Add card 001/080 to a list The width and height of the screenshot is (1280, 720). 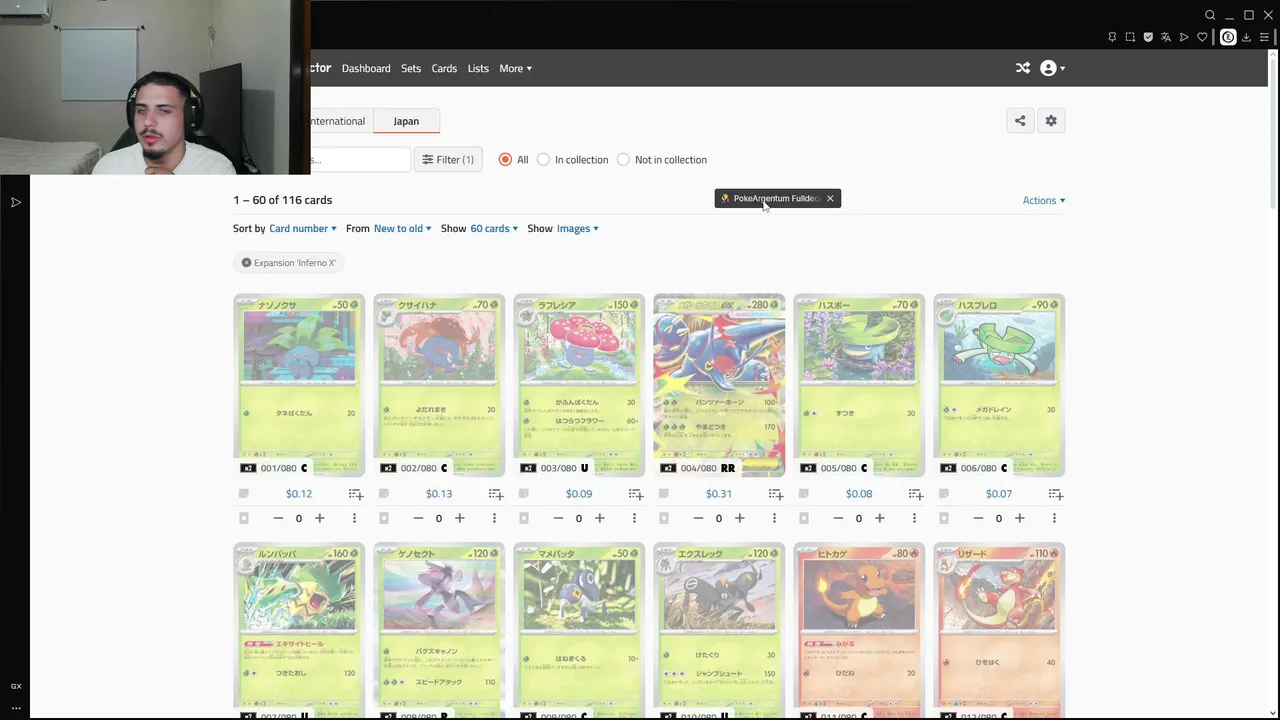tap(355, 494)
